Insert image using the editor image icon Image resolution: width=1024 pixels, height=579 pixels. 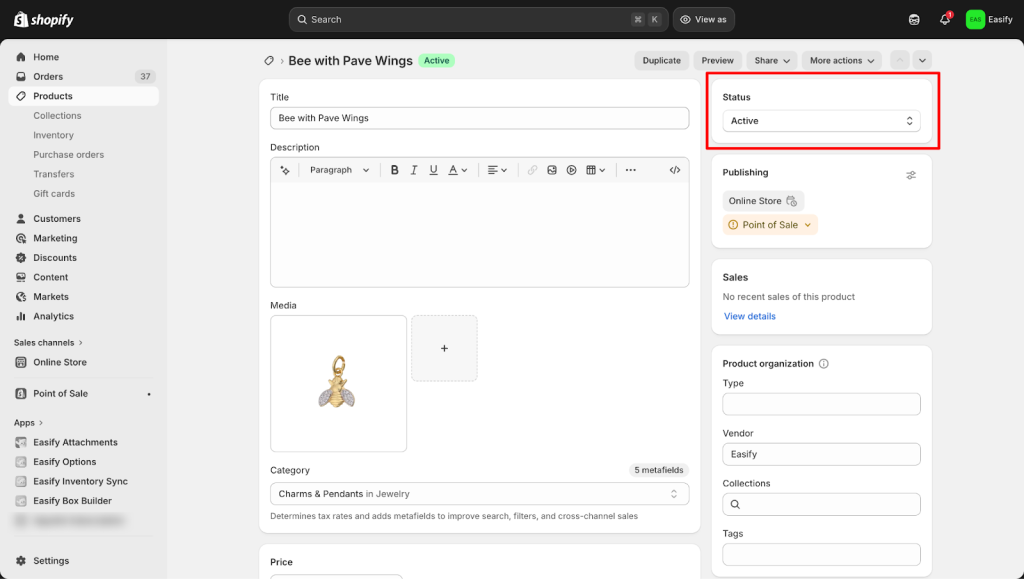(x=551, y=170)
